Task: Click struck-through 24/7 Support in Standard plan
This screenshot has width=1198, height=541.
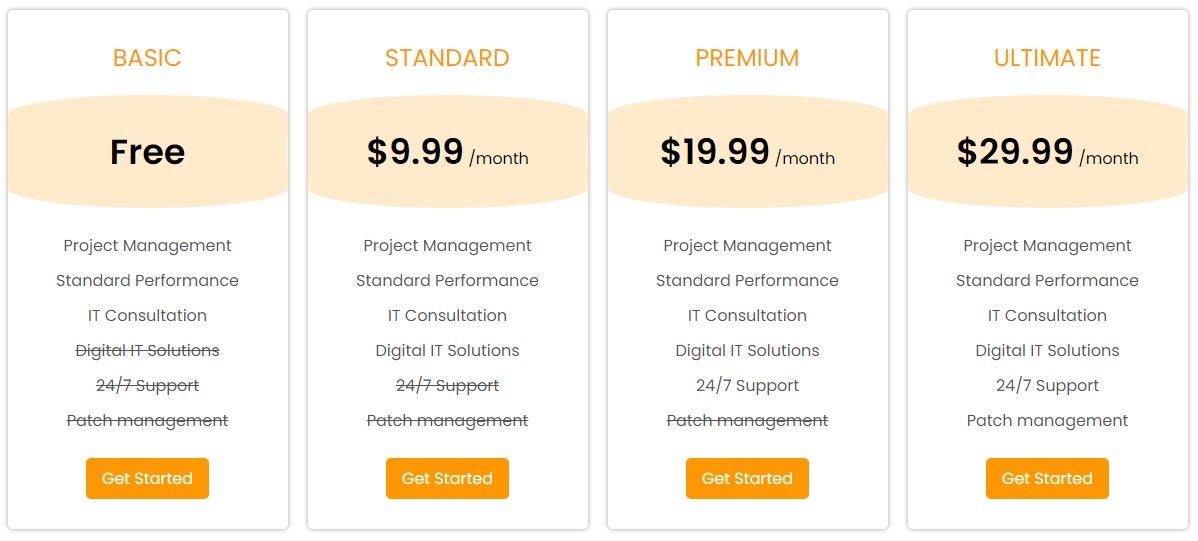Action: (x=447, y=386)
